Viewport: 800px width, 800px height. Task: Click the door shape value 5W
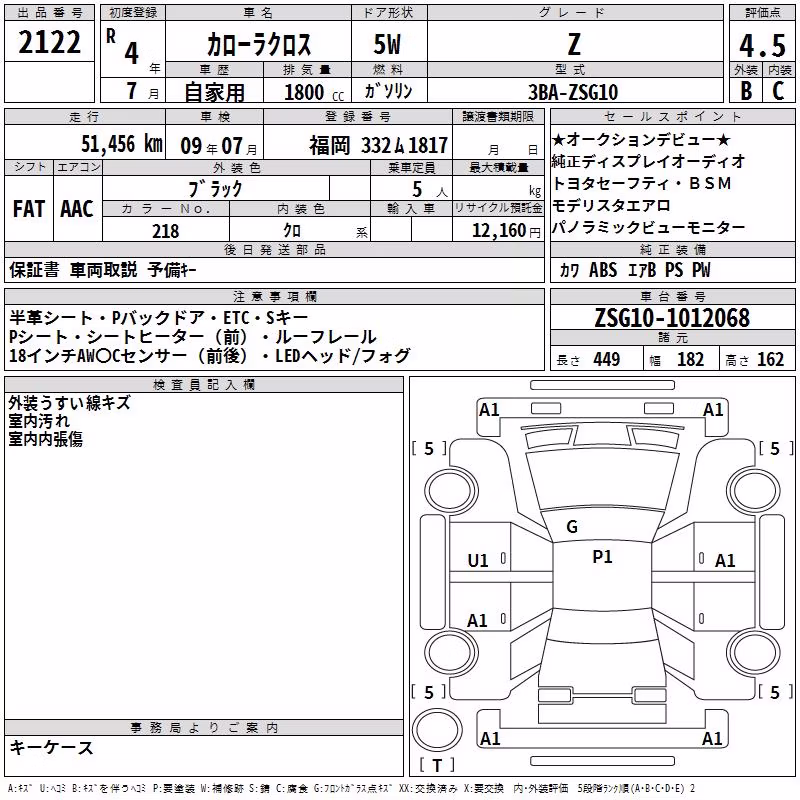(x=387, y=44)
